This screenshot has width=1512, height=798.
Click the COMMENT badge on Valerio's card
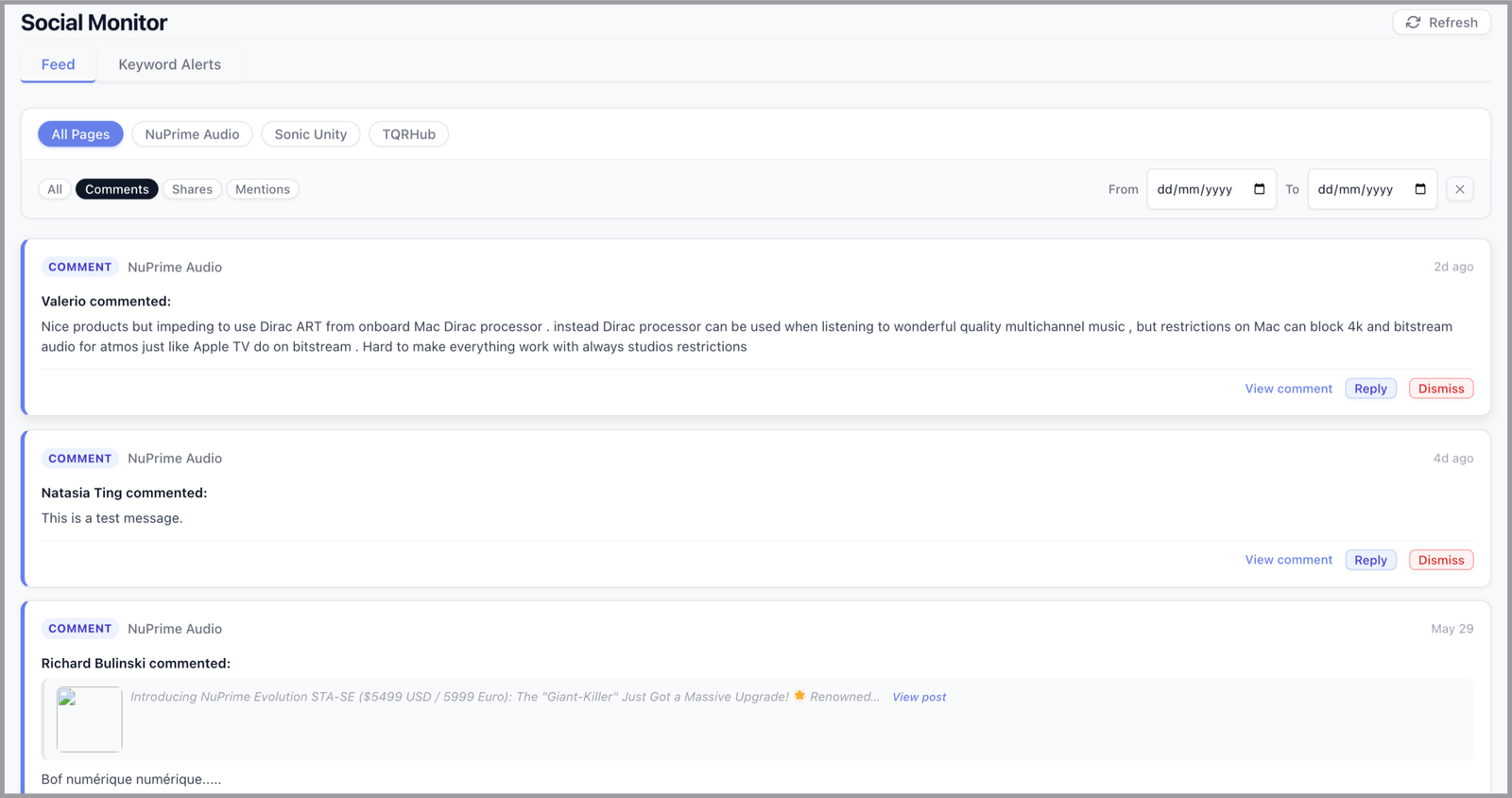(80, 267)
